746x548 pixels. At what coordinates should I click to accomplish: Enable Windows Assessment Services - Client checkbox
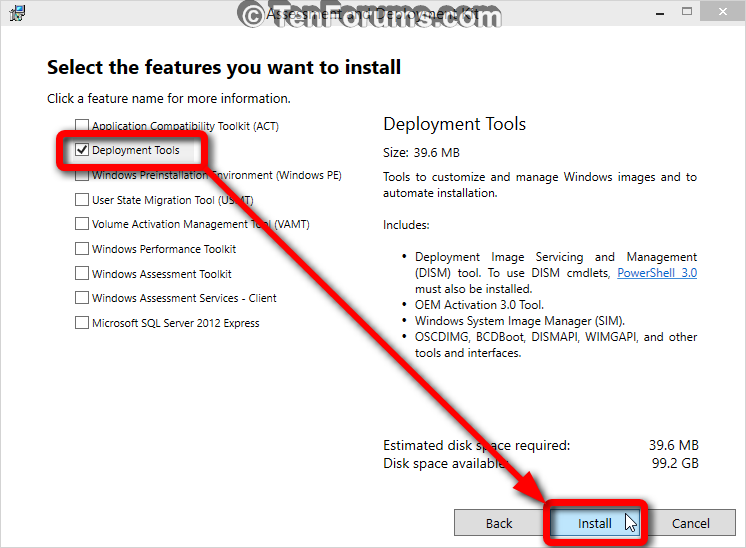pyautogui.click(x=82, y=298)
